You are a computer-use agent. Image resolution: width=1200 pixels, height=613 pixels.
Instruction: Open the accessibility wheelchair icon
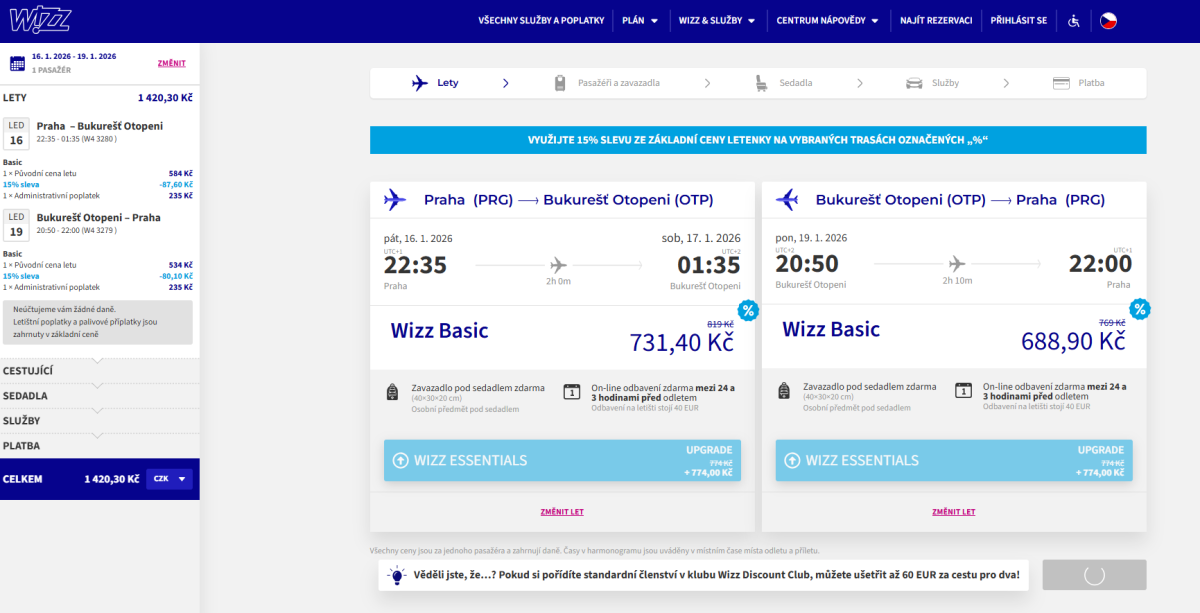pos(1074,20)
